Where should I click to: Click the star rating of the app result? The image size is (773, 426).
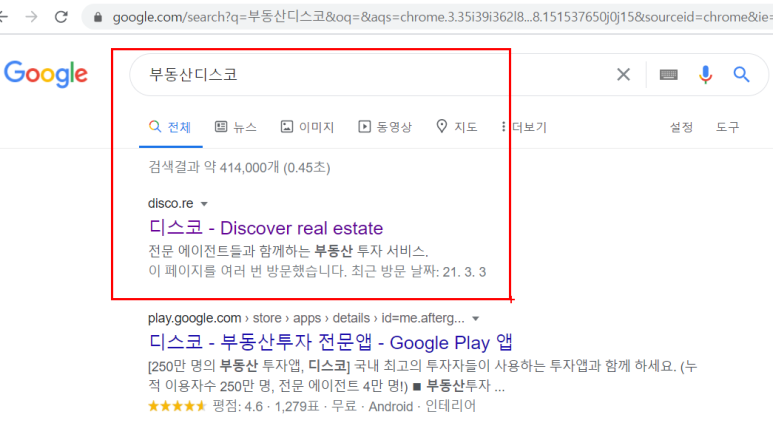pos(177,406)
